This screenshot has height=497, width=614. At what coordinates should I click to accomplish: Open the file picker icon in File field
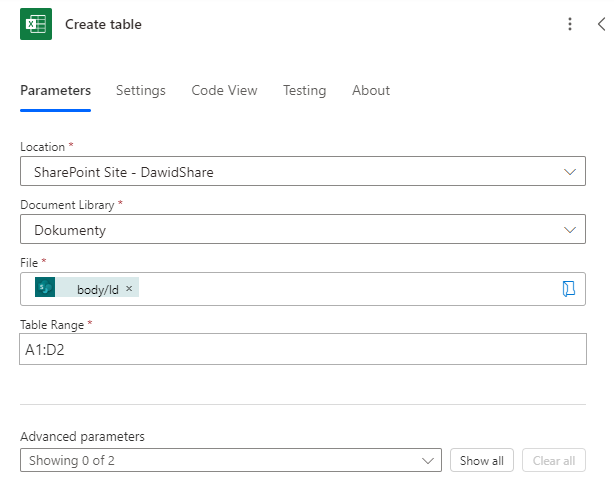569,289
